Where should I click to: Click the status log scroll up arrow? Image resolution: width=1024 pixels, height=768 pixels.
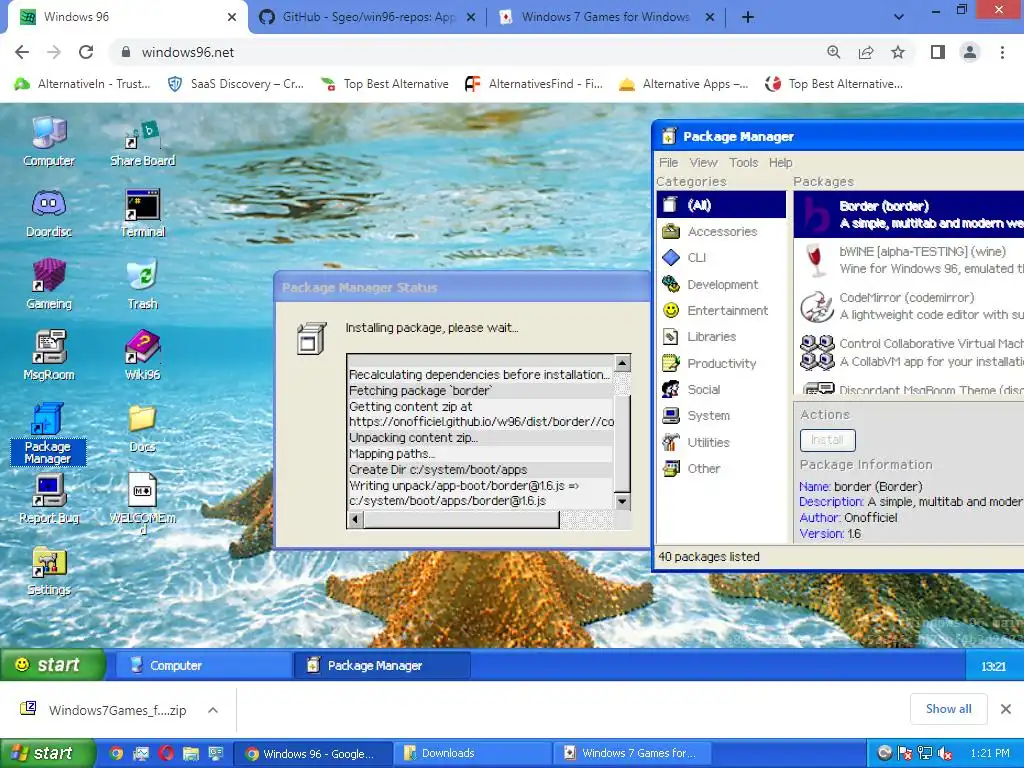(622, 362)
